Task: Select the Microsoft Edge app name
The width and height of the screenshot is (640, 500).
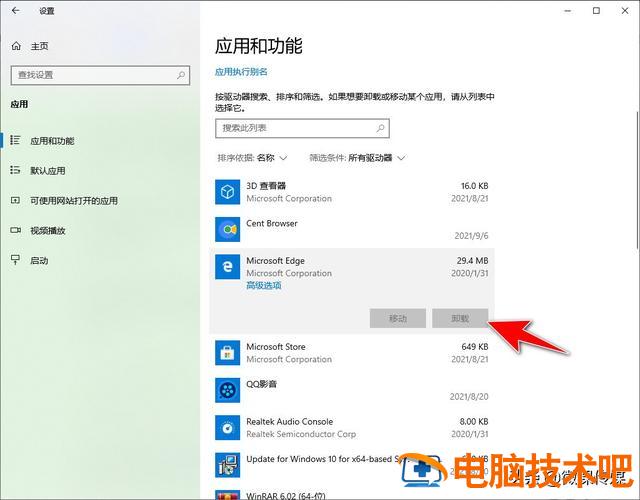Action: [x=276, y=260]
